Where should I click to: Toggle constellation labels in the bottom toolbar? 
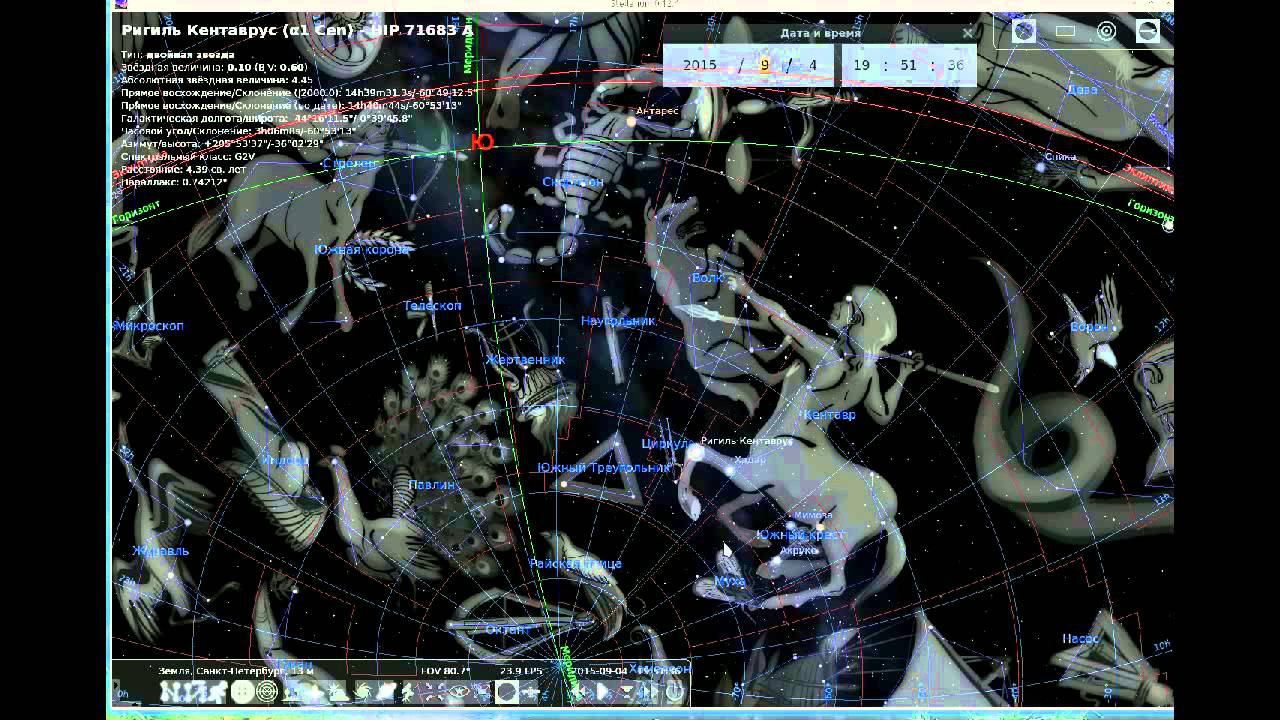pos(195,691)
